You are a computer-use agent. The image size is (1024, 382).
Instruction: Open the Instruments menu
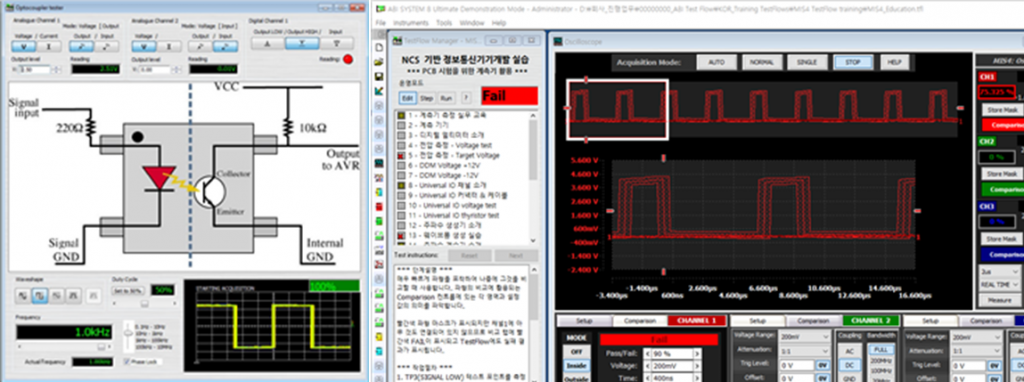pos(411,23)
